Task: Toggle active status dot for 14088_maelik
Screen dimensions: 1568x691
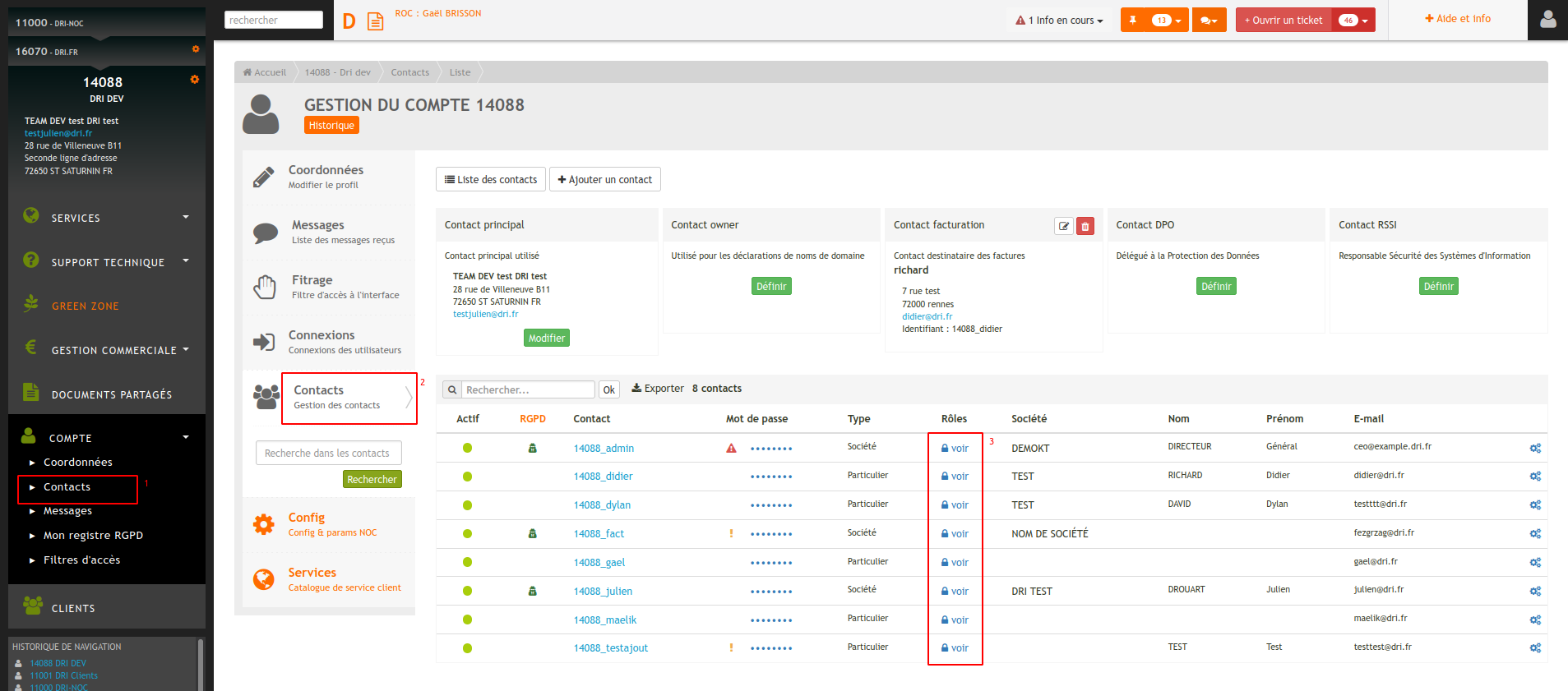Action: tap(467, 620)
